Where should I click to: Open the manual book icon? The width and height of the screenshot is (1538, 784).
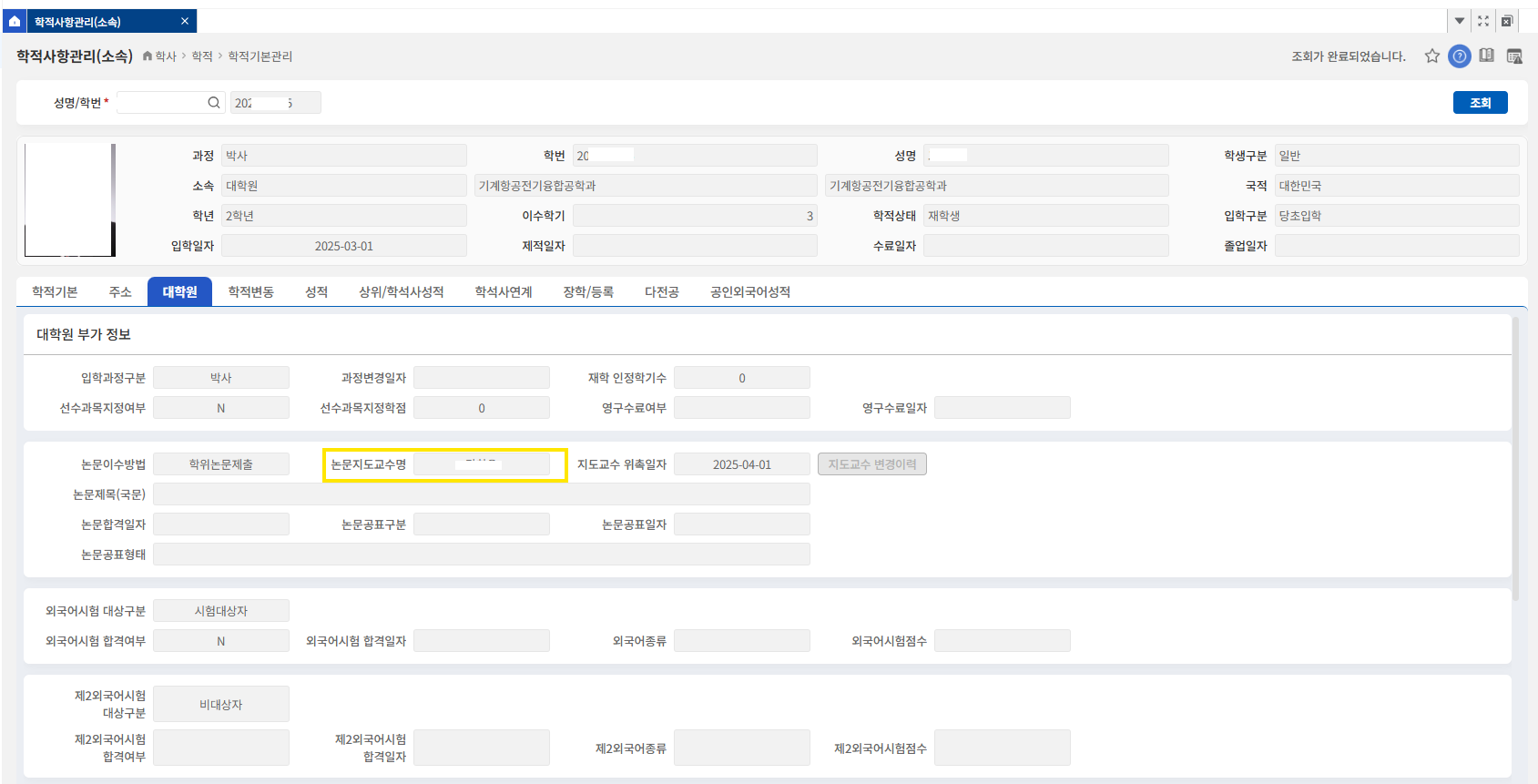[x=1487, y=56]
